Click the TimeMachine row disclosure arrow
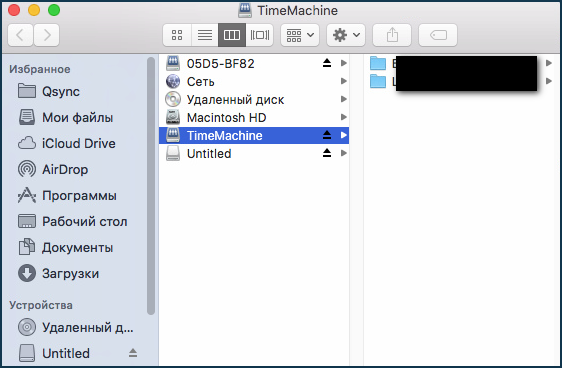 pos(344,135)
